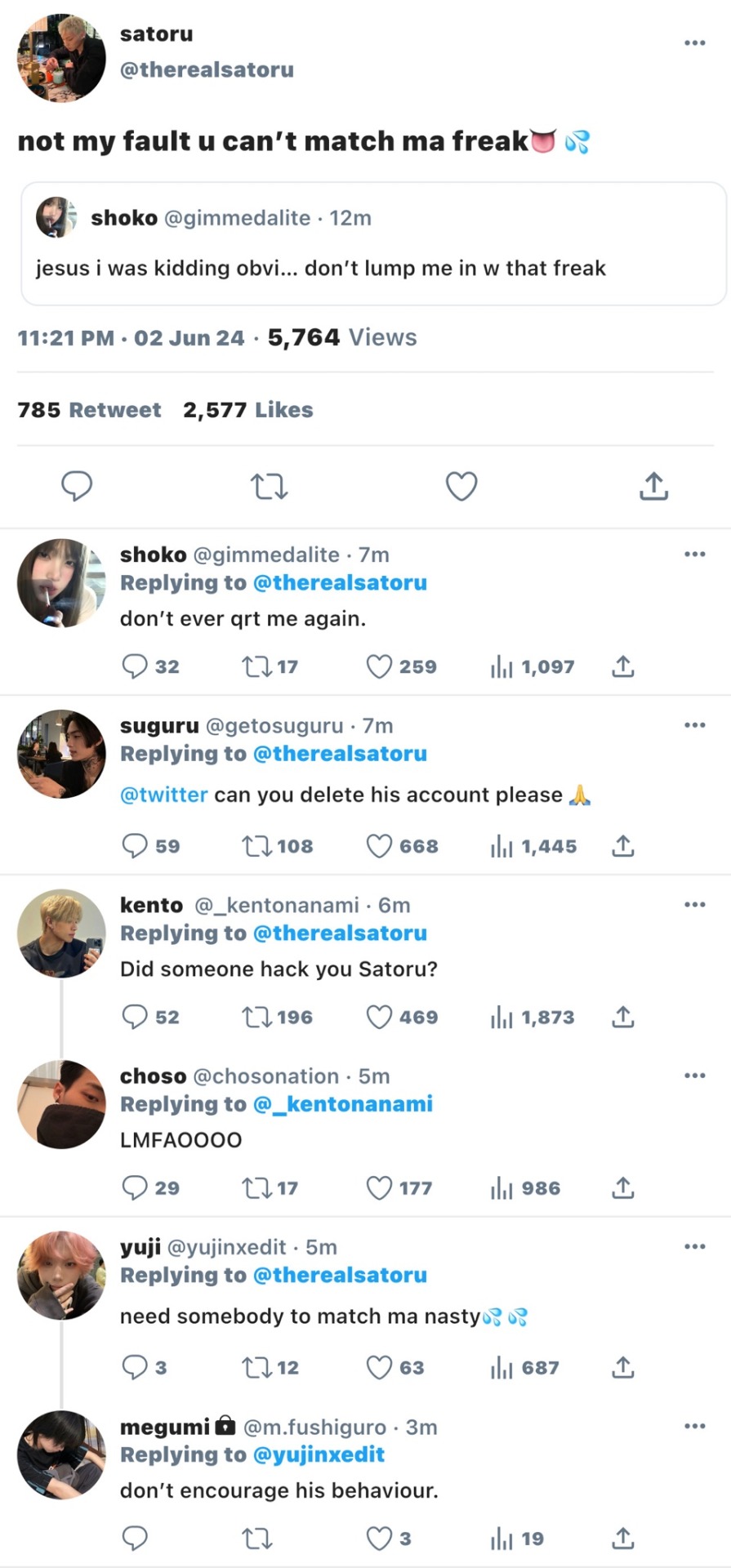The height and width of the screenshot is (1568, 731).
Task: Retweet suguru's reply about deleting account
Action: (x=256, y=846)
